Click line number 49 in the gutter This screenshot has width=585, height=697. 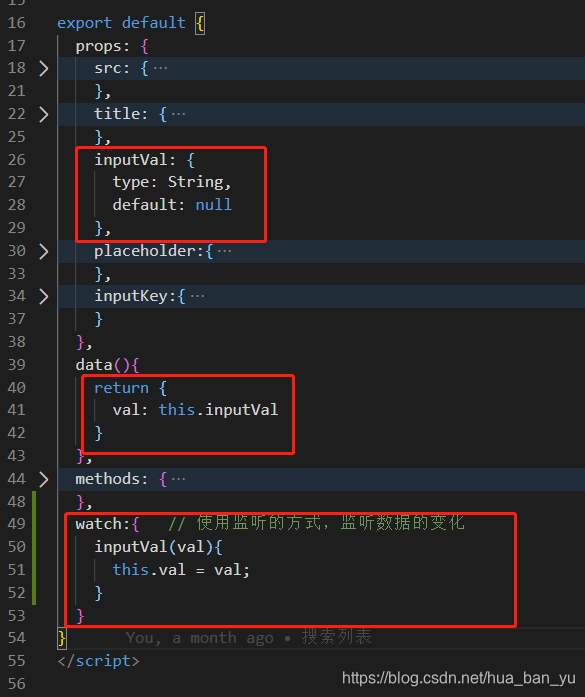click(16, 524)
